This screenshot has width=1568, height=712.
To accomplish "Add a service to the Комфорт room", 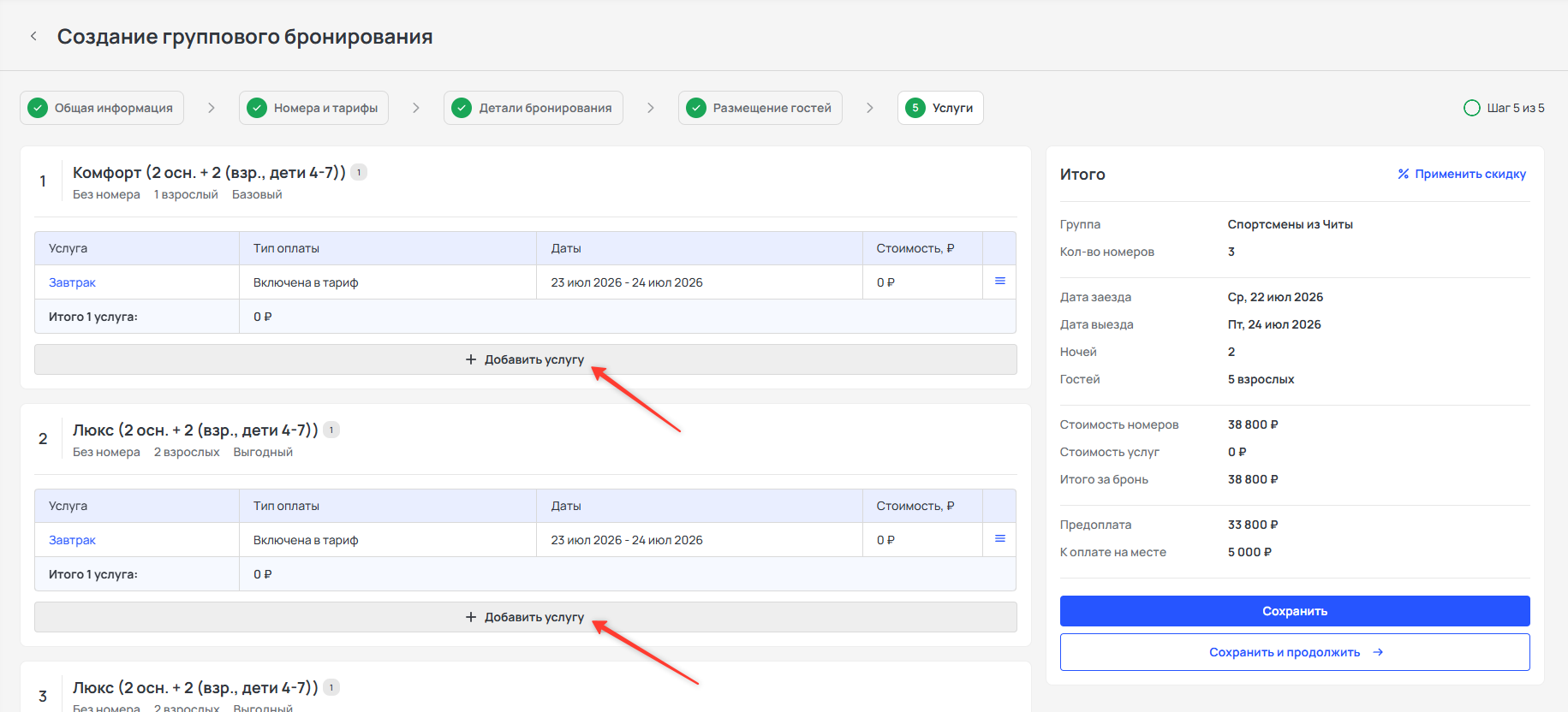I will pyautogui.click(x=525, y=359).
